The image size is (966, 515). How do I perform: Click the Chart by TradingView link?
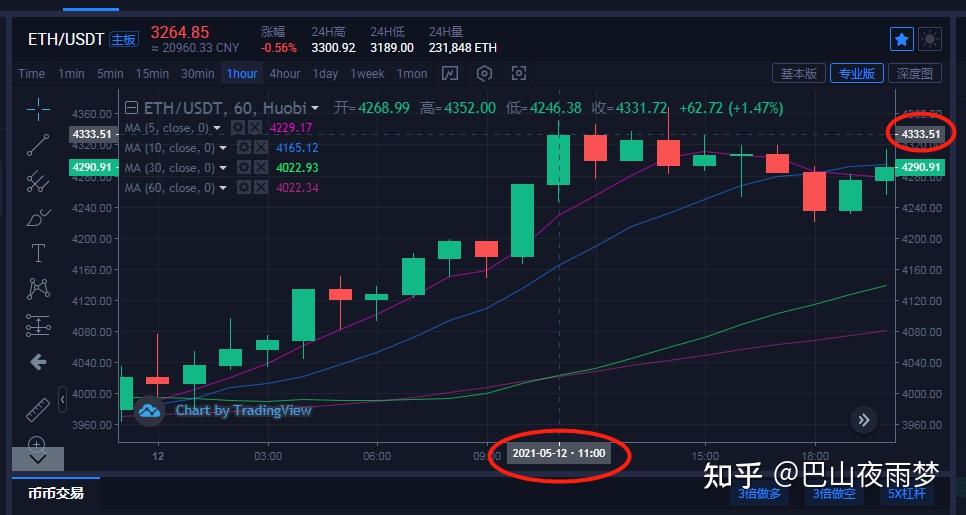pyautogui.click(x=243, y=410)
